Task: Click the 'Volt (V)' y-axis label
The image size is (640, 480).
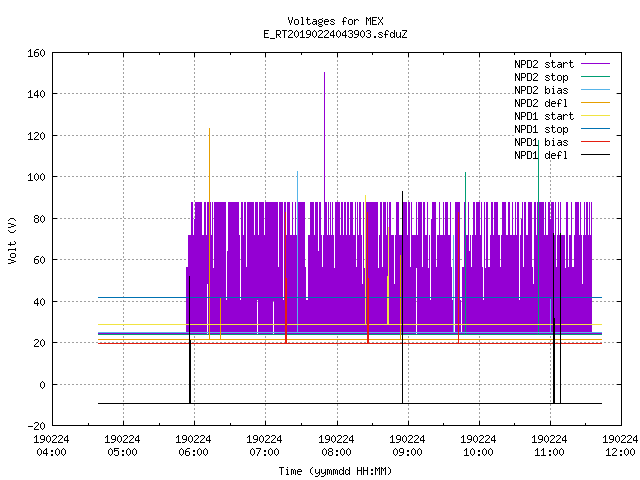Action: click(12, 240)
